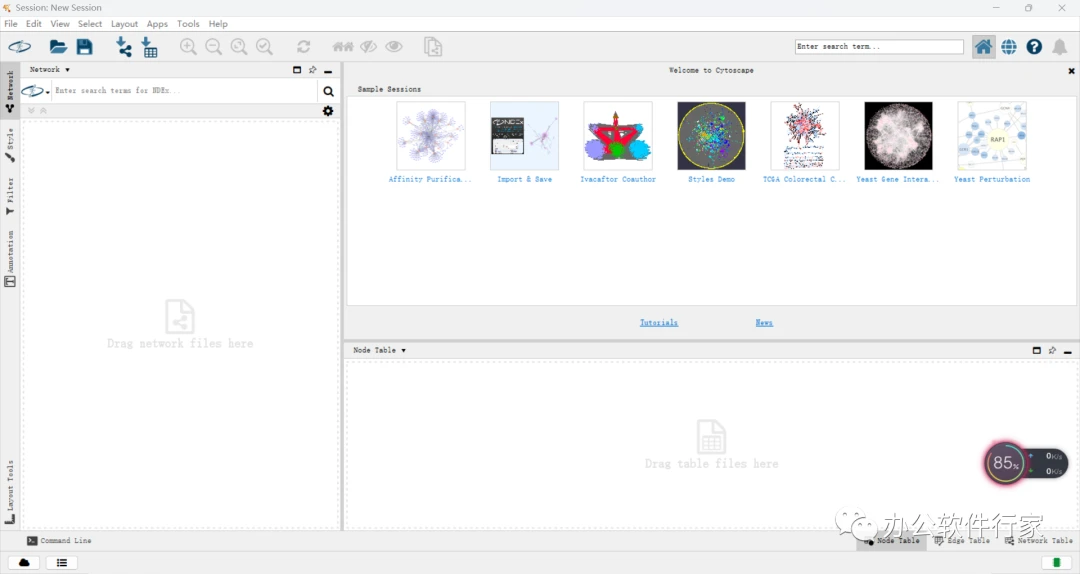This screenshot has width=1080, height=574.
Task: View notifications bell icon
Action: pyautogui.click(x=1060, y=47)
